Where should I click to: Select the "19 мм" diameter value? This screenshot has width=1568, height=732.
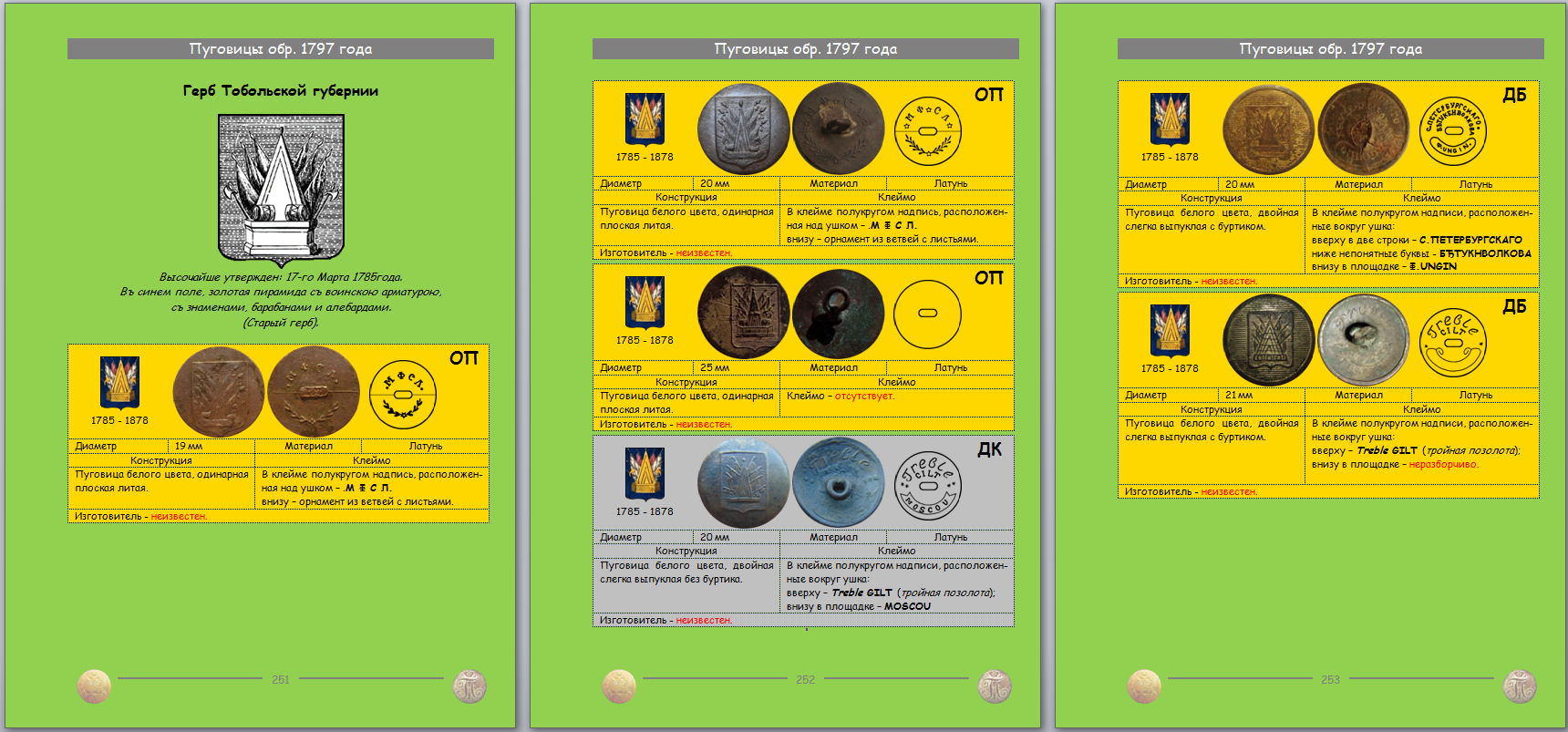click(x=189, y=447)
